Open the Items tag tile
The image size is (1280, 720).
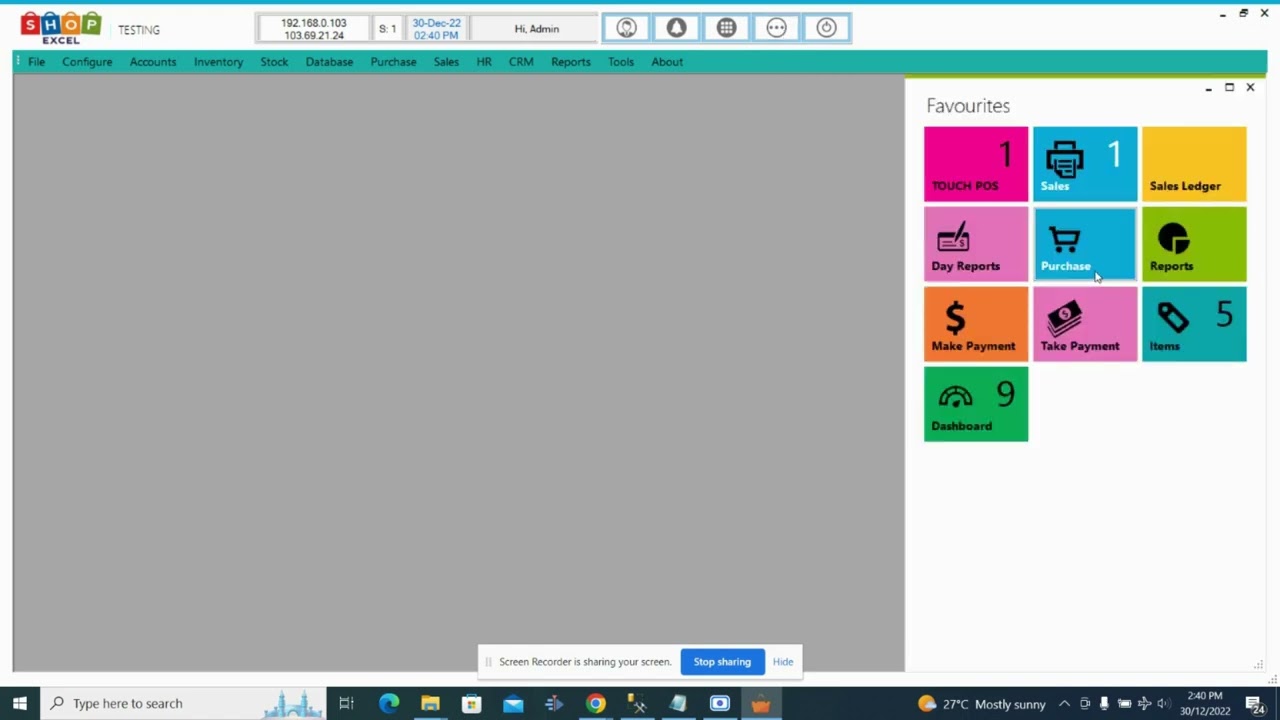[x=1194, y=324]
